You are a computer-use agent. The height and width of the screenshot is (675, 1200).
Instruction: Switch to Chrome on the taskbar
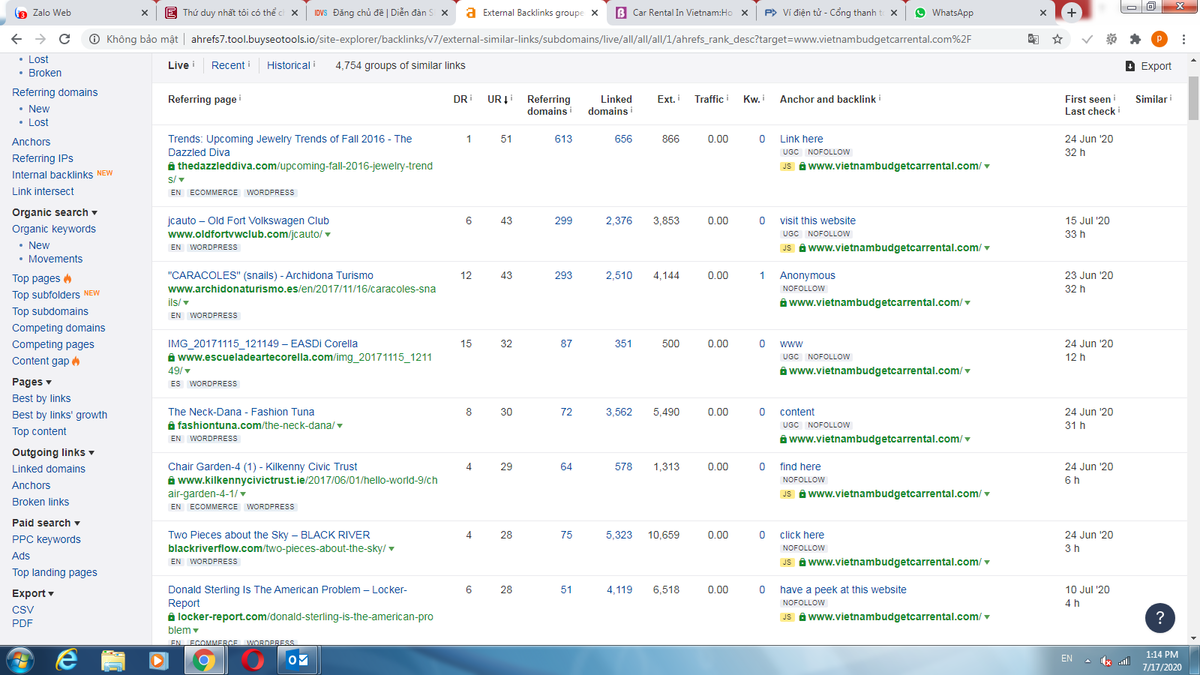(204, 660)
